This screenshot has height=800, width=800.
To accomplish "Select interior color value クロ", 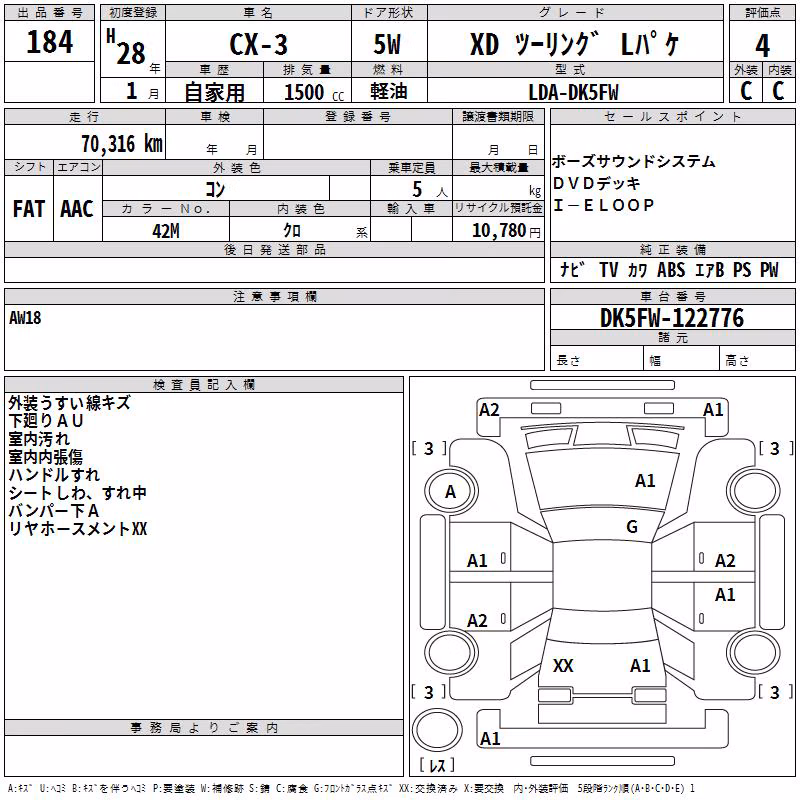I will [x=292, y=231].
